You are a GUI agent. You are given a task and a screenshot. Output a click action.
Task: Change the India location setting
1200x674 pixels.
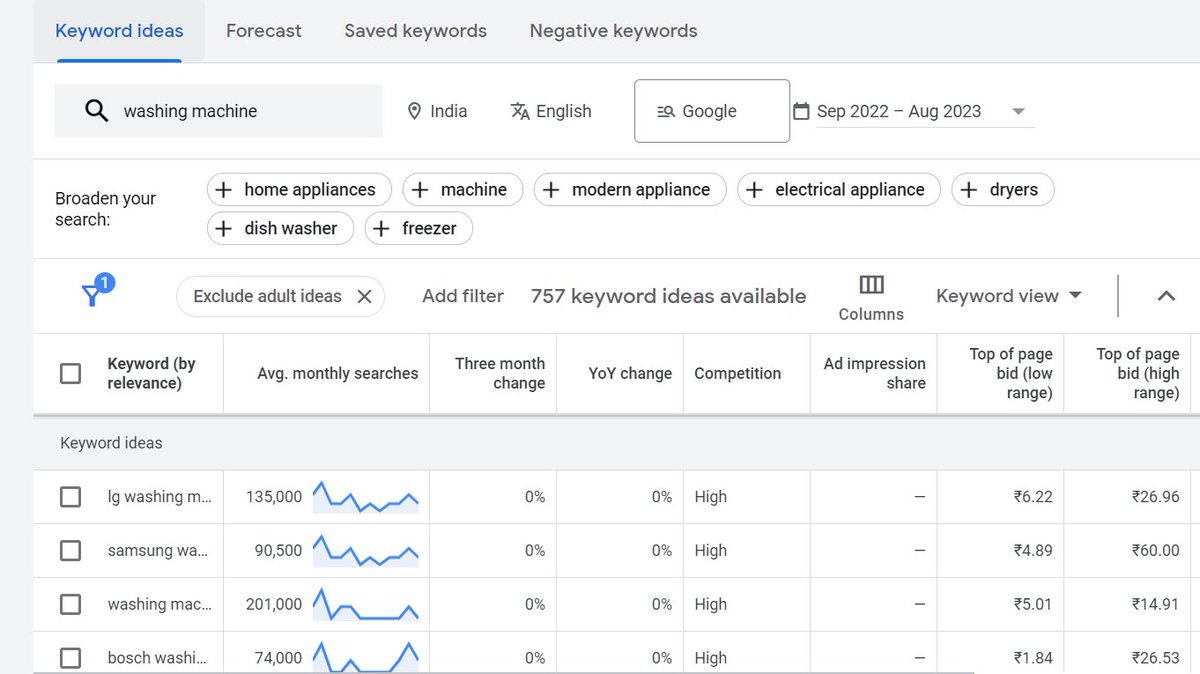[438, 112]
